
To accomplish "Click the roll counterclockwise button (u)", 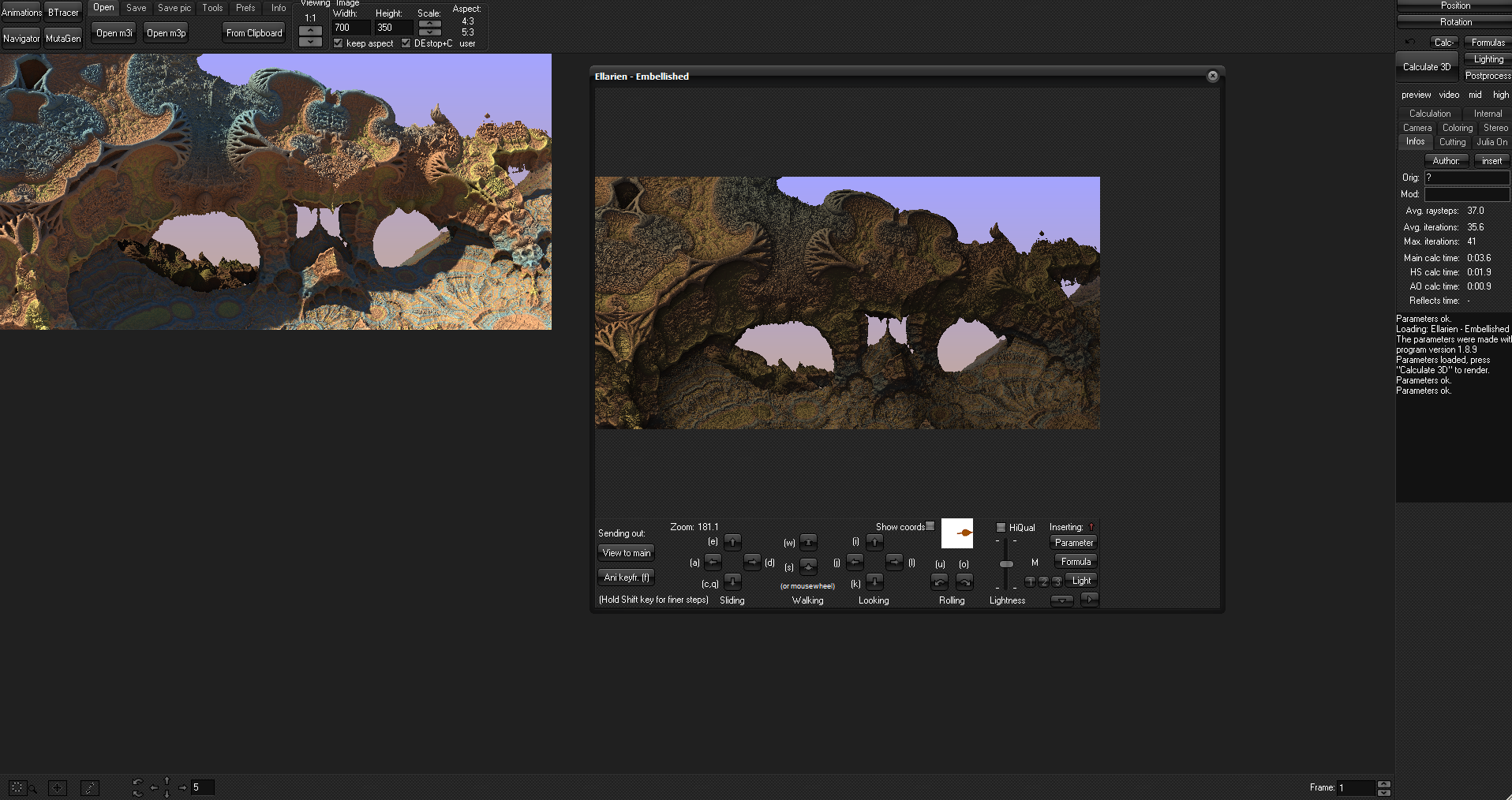I will coord(939,581).
